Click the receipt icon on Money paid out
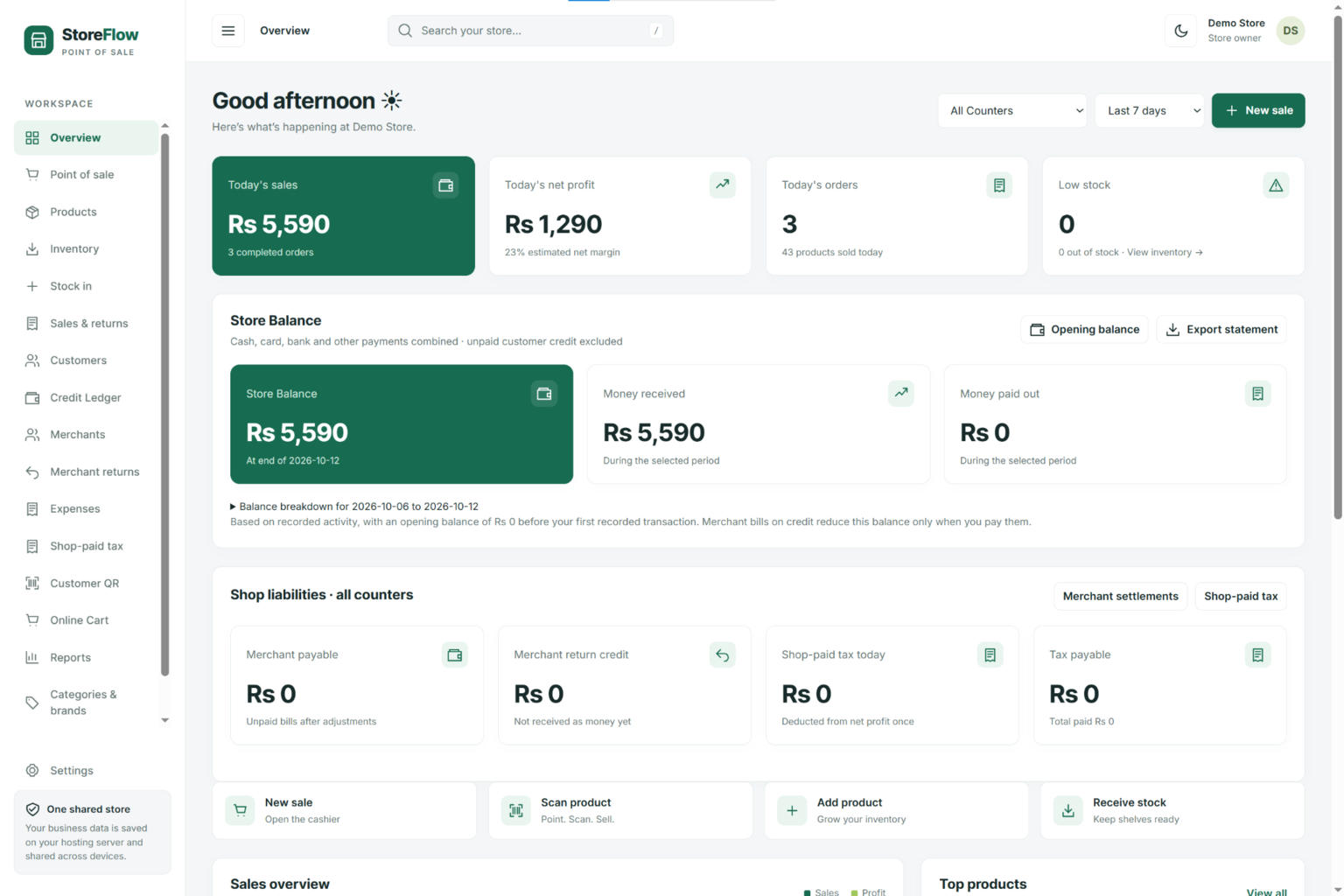 (x=1257, y=394)
